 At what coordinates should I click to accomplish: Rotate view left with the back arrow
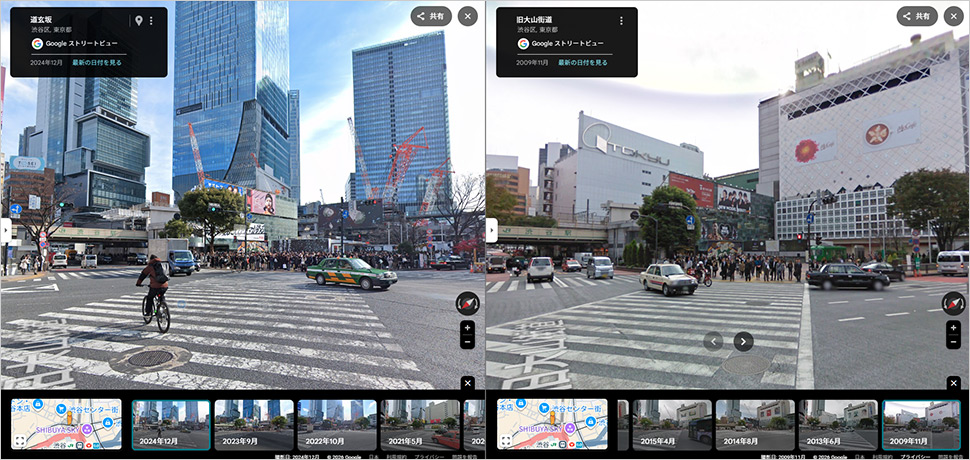pyautogui.click(x=713, y=341)
